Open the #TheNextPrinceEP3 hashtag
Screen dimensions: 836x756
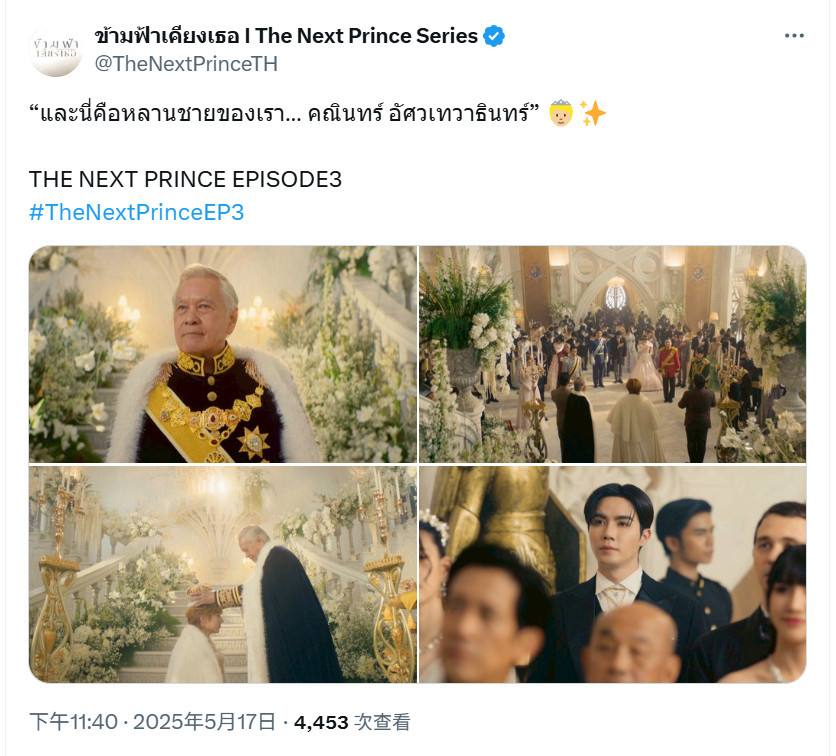point(136,212)
